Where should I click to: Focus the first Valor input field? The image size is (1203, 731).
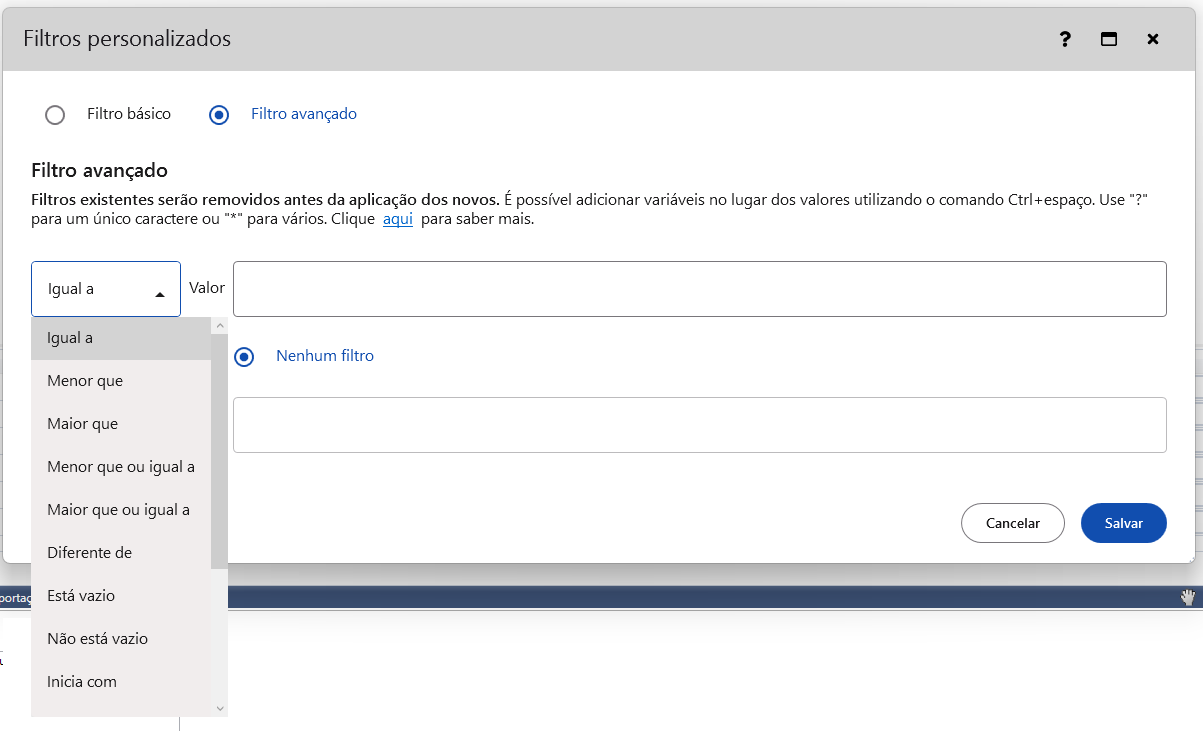pyautogui.click(x=699, y=289)
